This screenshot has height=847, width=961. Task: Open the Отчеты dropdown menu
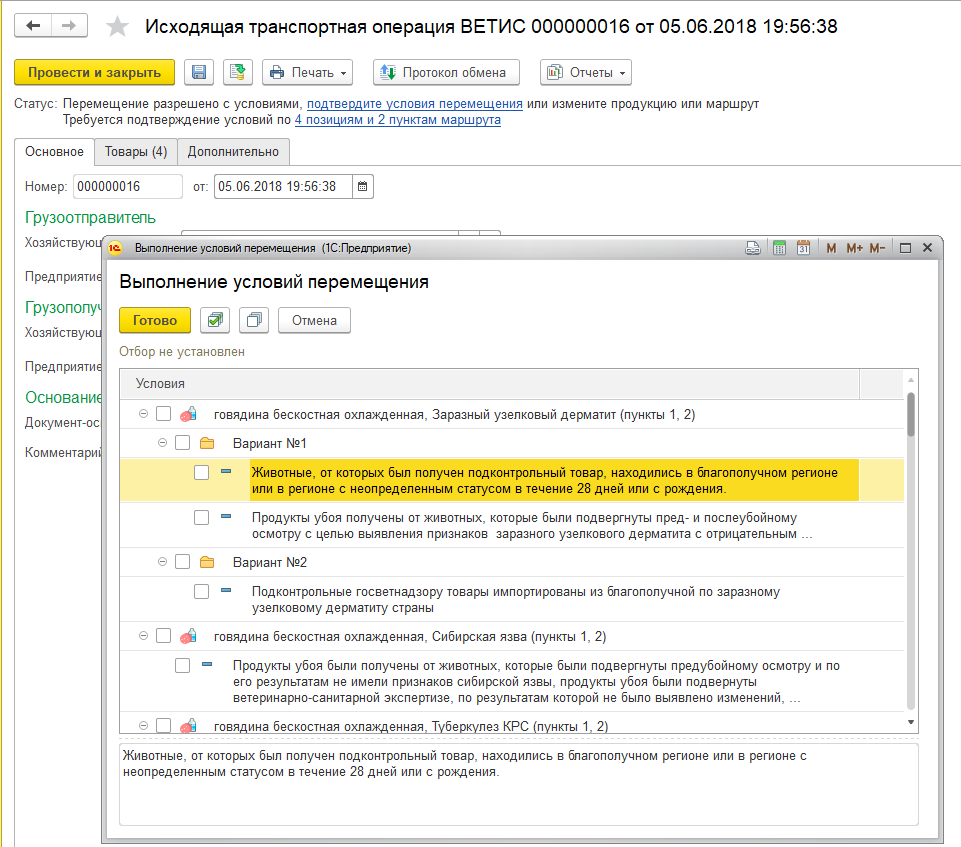coord(586,72)
